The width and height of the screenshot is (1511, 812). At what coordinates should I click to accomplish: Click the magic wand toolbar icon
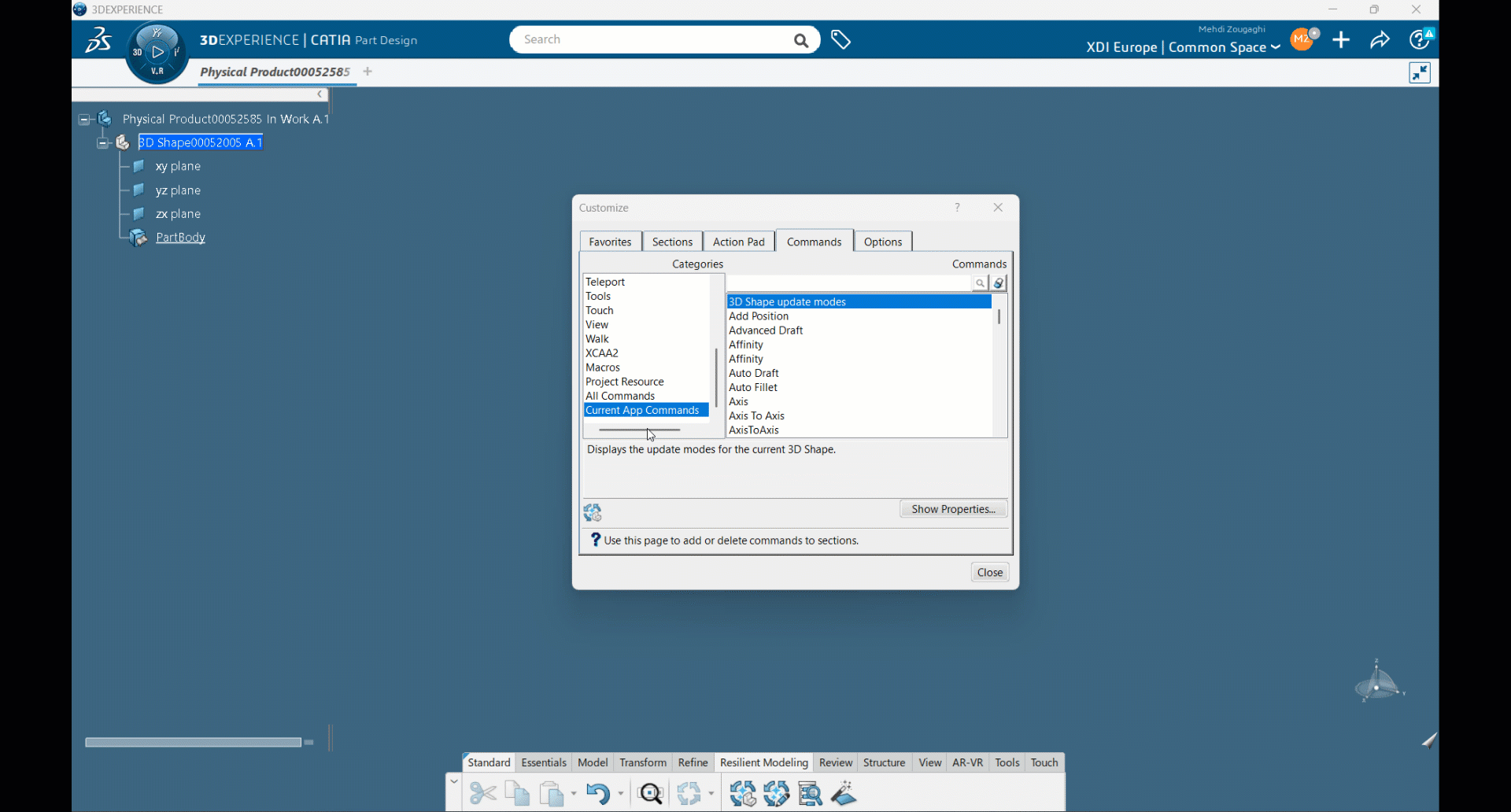(x=844, y=793)
